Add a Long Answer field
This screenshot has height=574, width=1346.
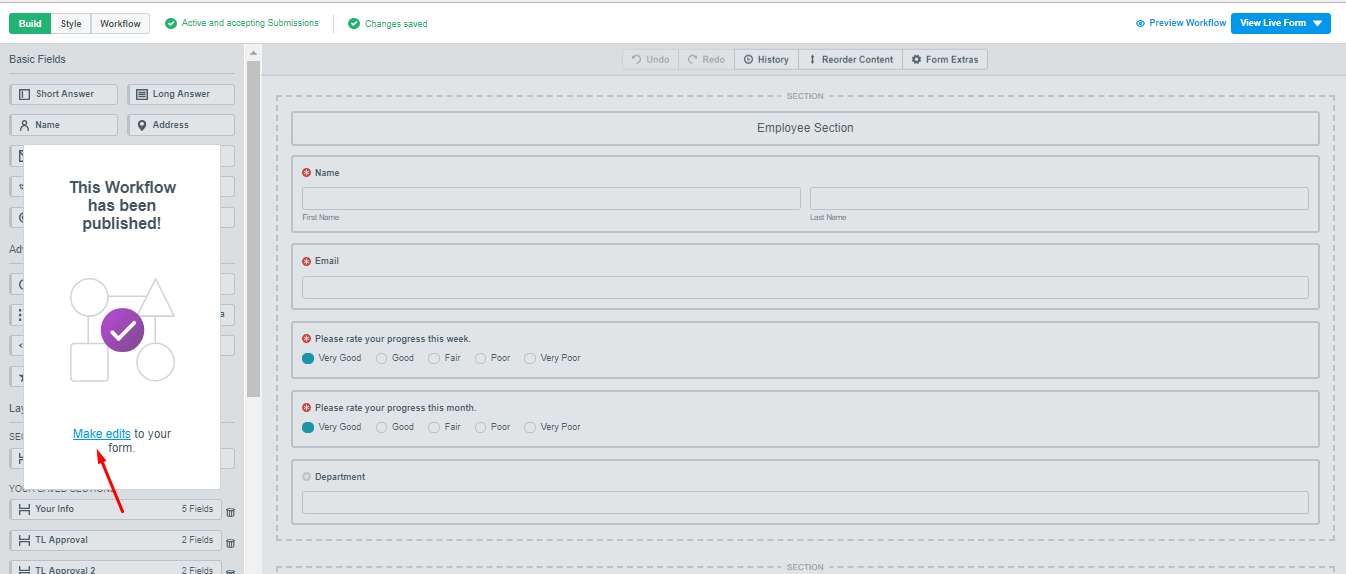pos(181,94)
